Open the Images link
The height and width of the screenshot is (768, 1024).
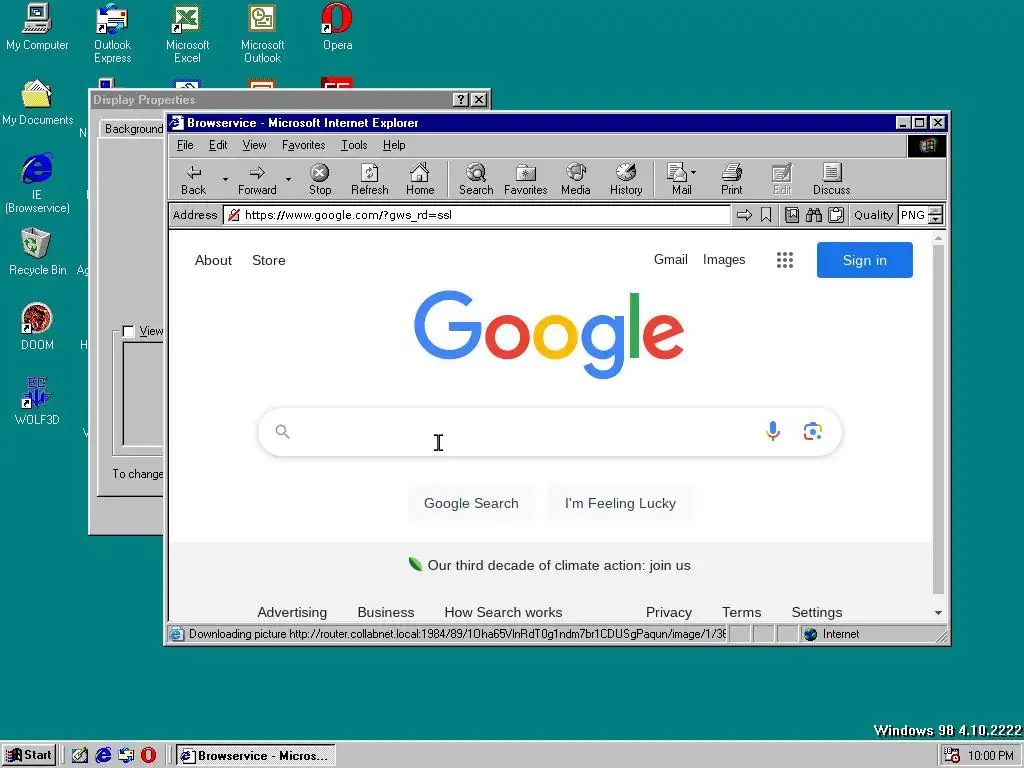coord(724,259)
